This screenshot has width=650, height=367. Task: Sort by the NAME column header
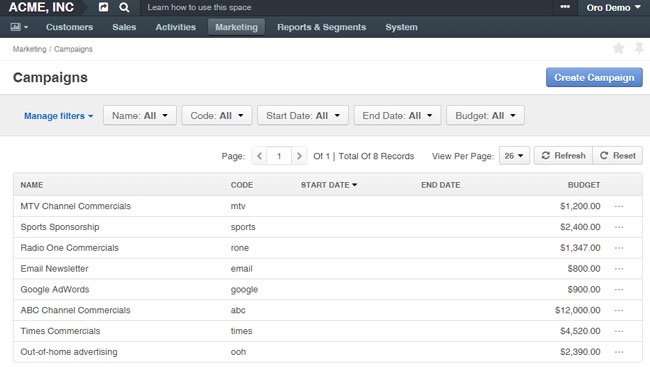[x=32, y=185]
